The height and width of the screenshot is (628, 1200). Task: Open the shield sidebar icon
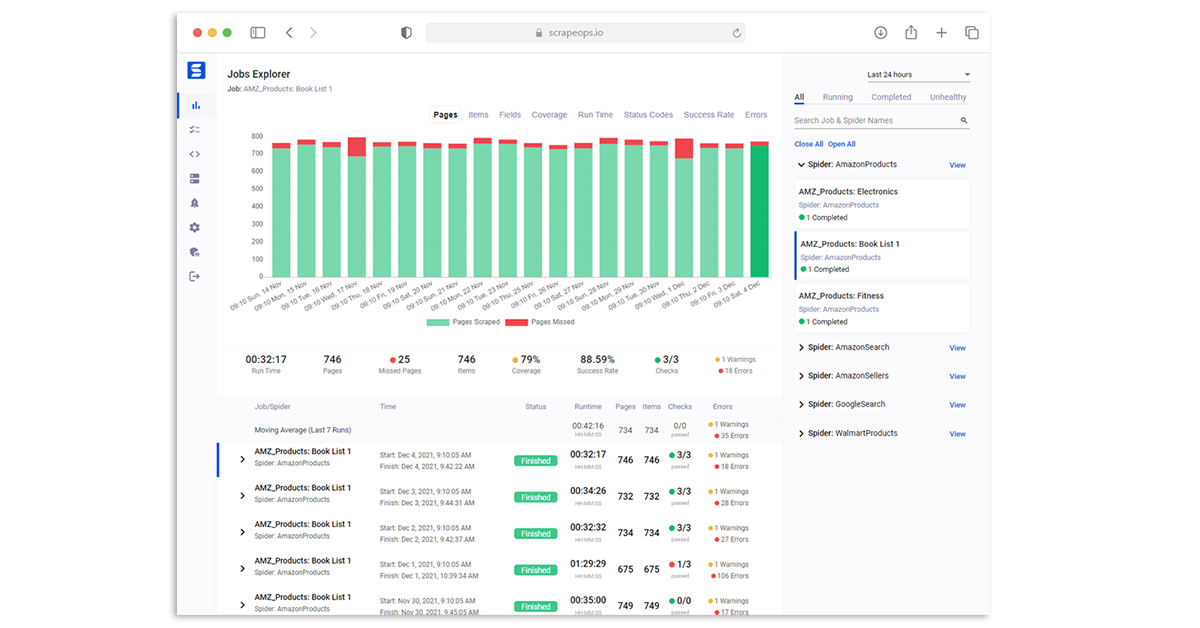pyautogui.click(x=195, y=252)
